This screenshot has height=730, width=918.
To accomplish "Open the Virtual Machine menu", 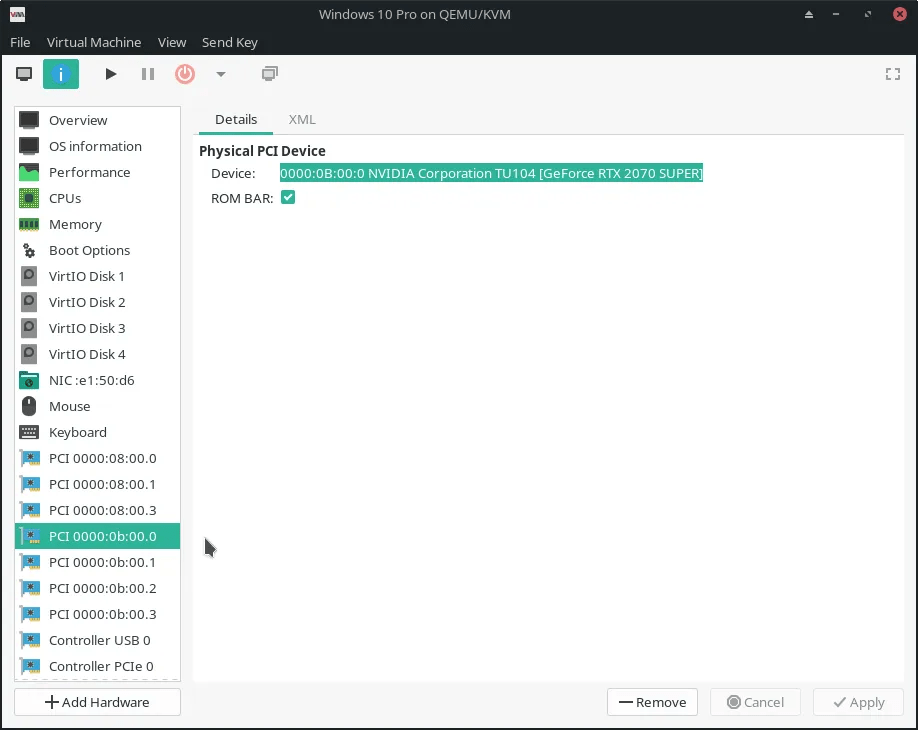I will click(x=94, y=43).
